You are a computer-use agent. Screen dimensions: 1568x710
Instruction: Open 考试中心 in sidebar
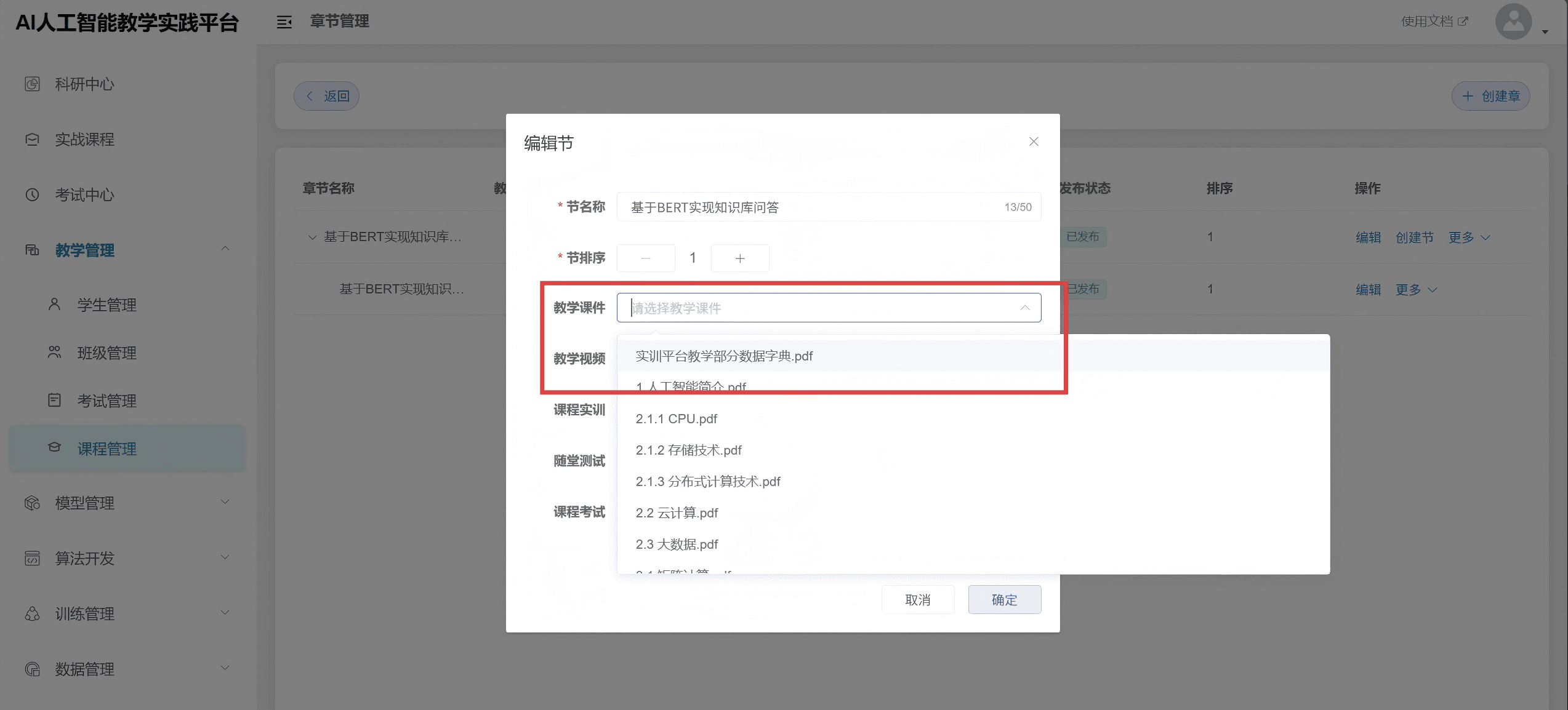[x=84, y=195]
